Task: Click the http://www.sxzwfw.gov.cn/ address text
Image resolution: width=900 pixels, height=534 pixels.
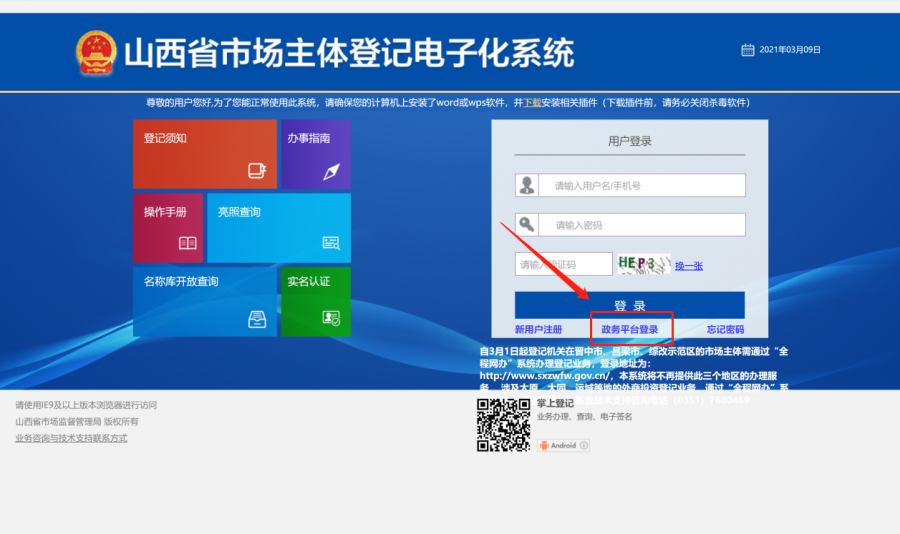Action: pos(546,376)
